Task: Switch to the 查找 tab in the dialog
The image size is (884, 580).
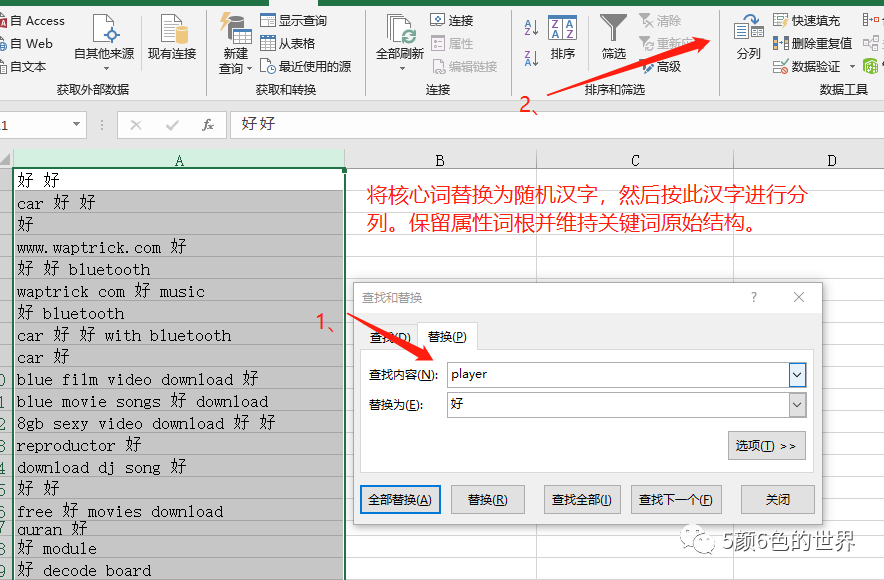Action: click(x=388, y=337)
